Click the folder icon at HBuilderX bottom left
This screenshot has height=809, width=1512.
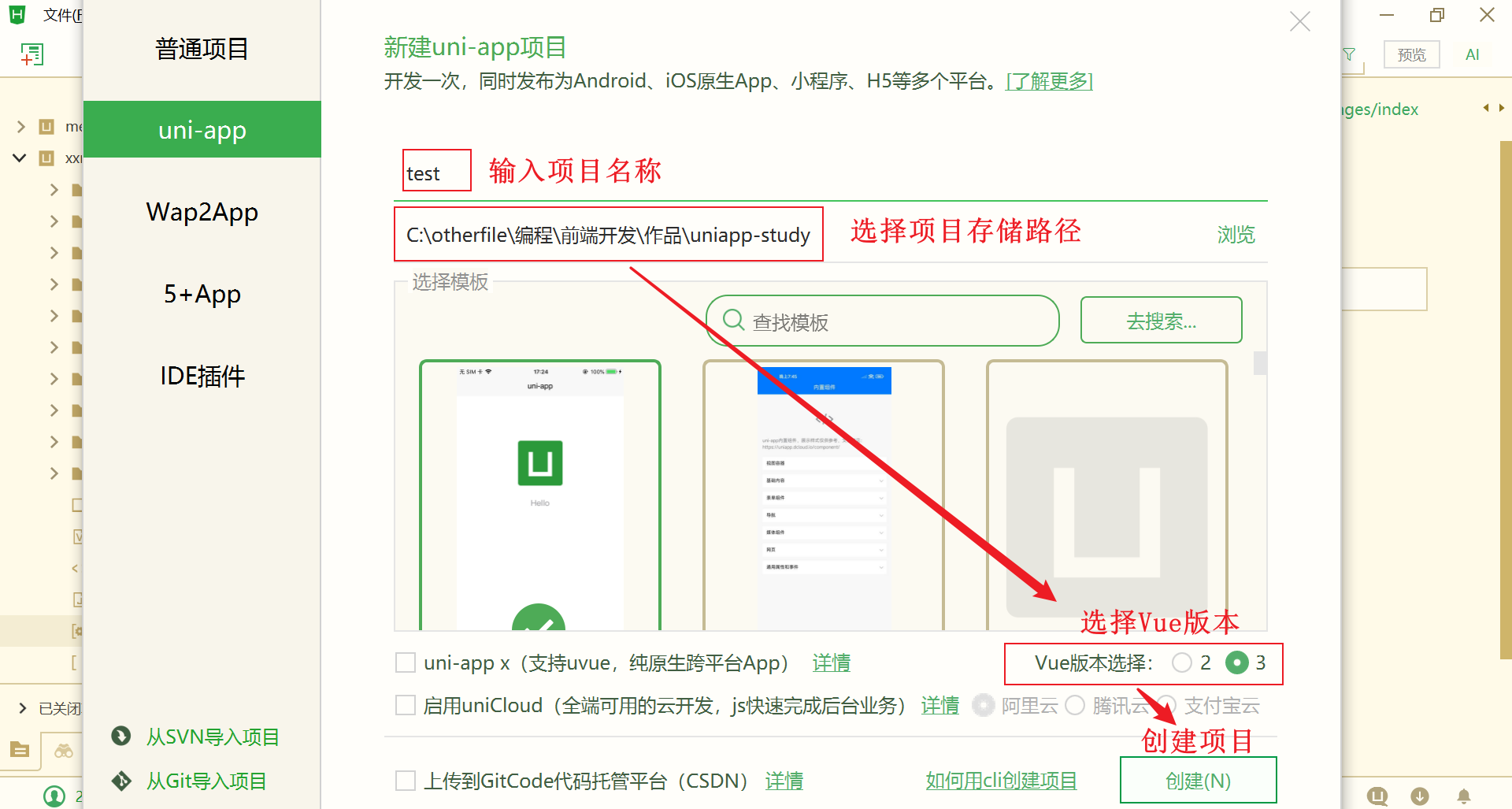20,749
